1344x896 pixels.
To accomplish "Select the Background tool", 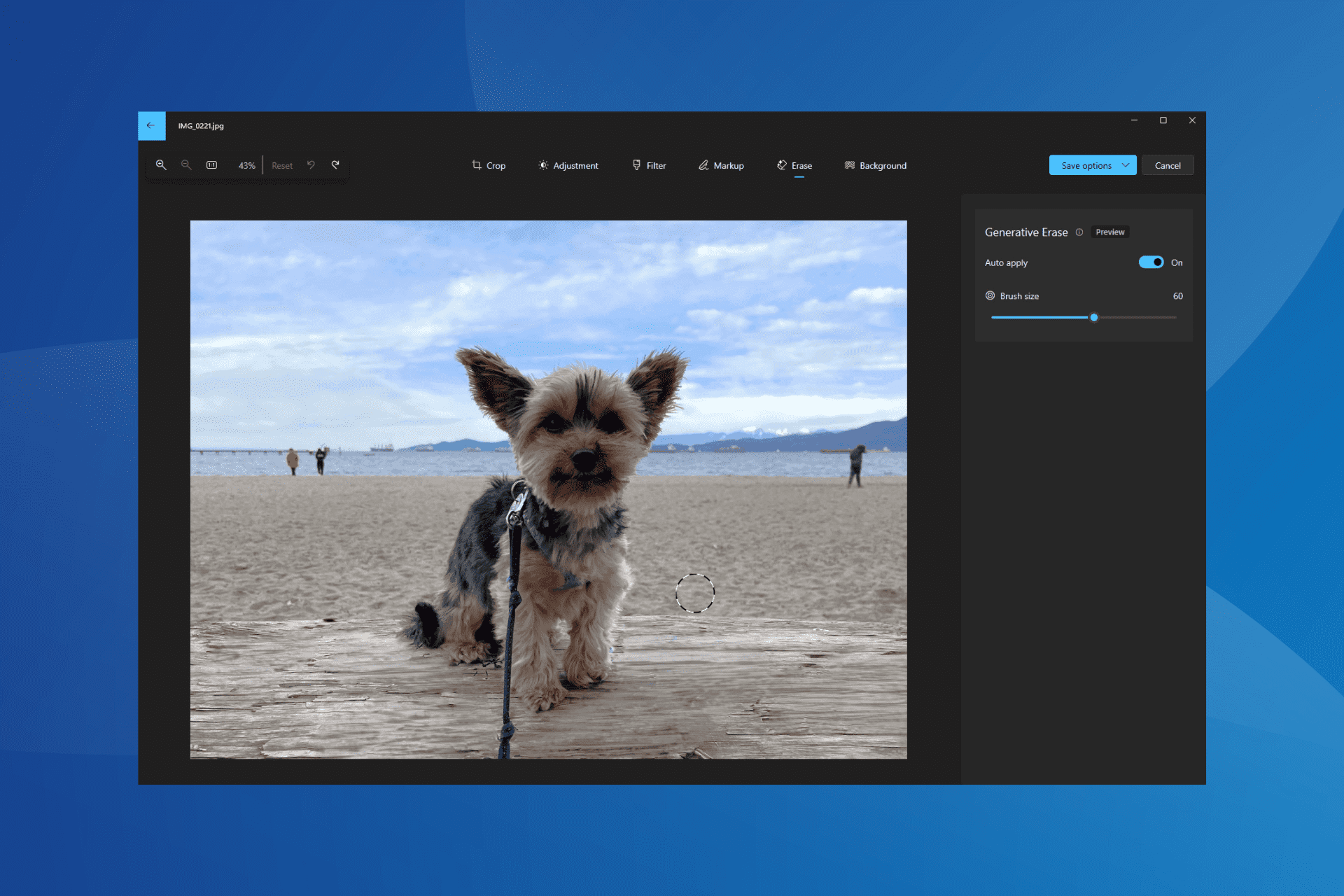I will point(874,165).
